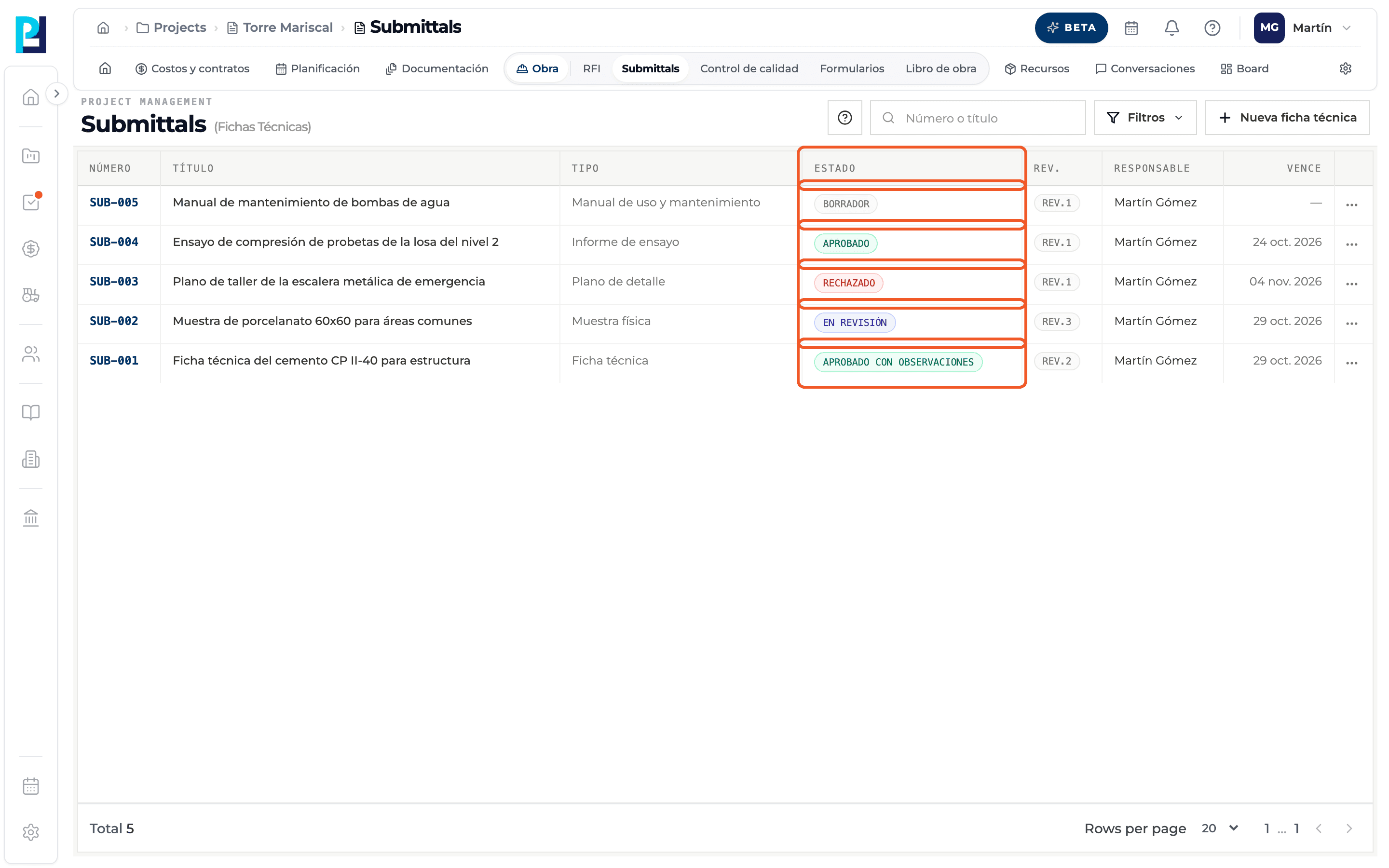Open row actions menu for SUB-003
Viewport: 1389px width, 868px height.
[1351, 284]
